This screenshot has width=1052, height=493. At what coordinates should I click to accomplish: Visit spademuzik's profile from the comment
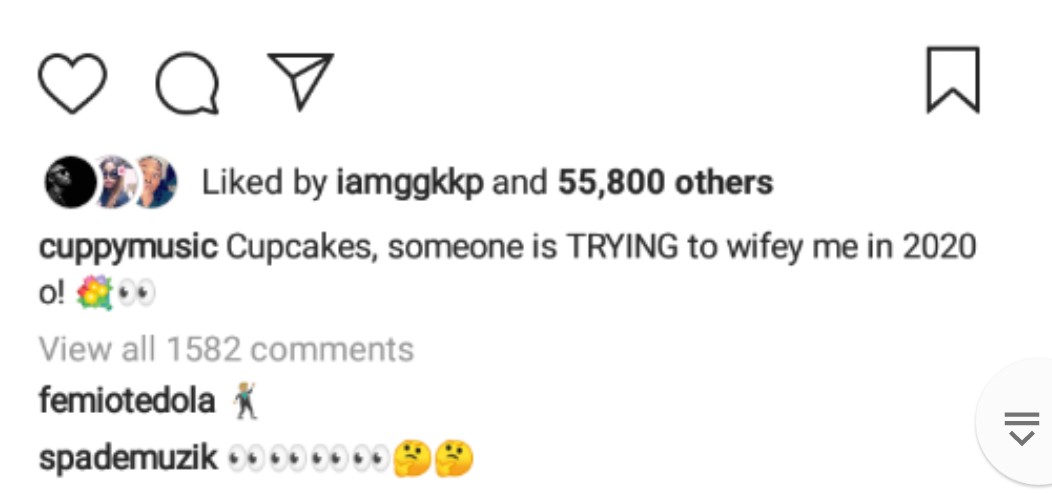click(127, 459)
